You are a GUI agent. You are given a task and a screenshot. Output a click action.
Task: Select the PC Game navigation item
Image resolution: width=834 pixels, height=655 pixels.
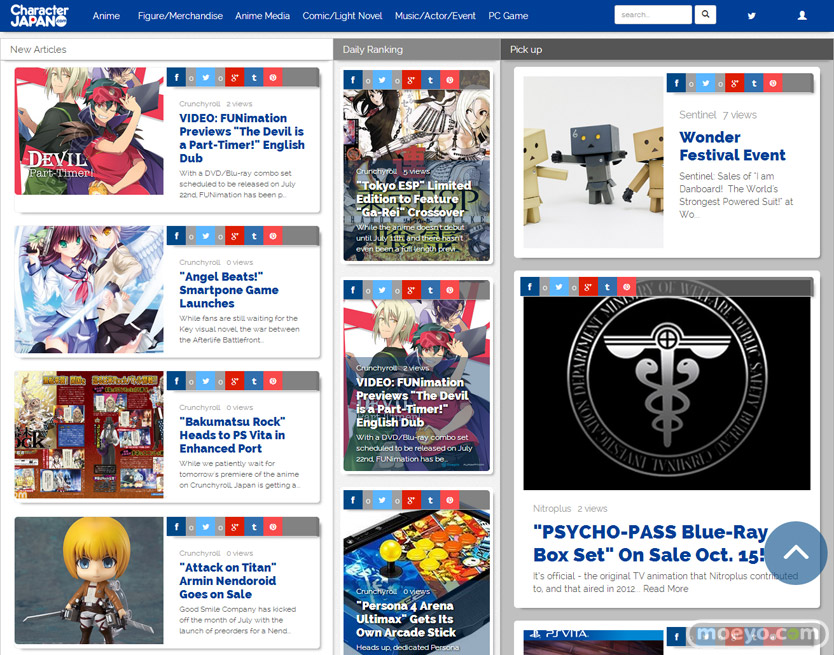click(x=508, y=16)
